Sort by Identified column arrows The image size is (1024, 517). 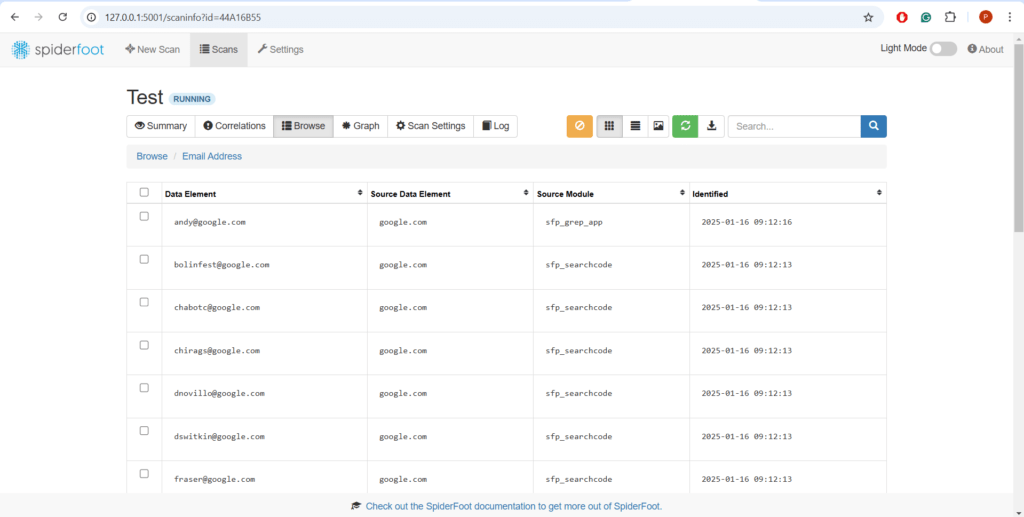[879, 193]
